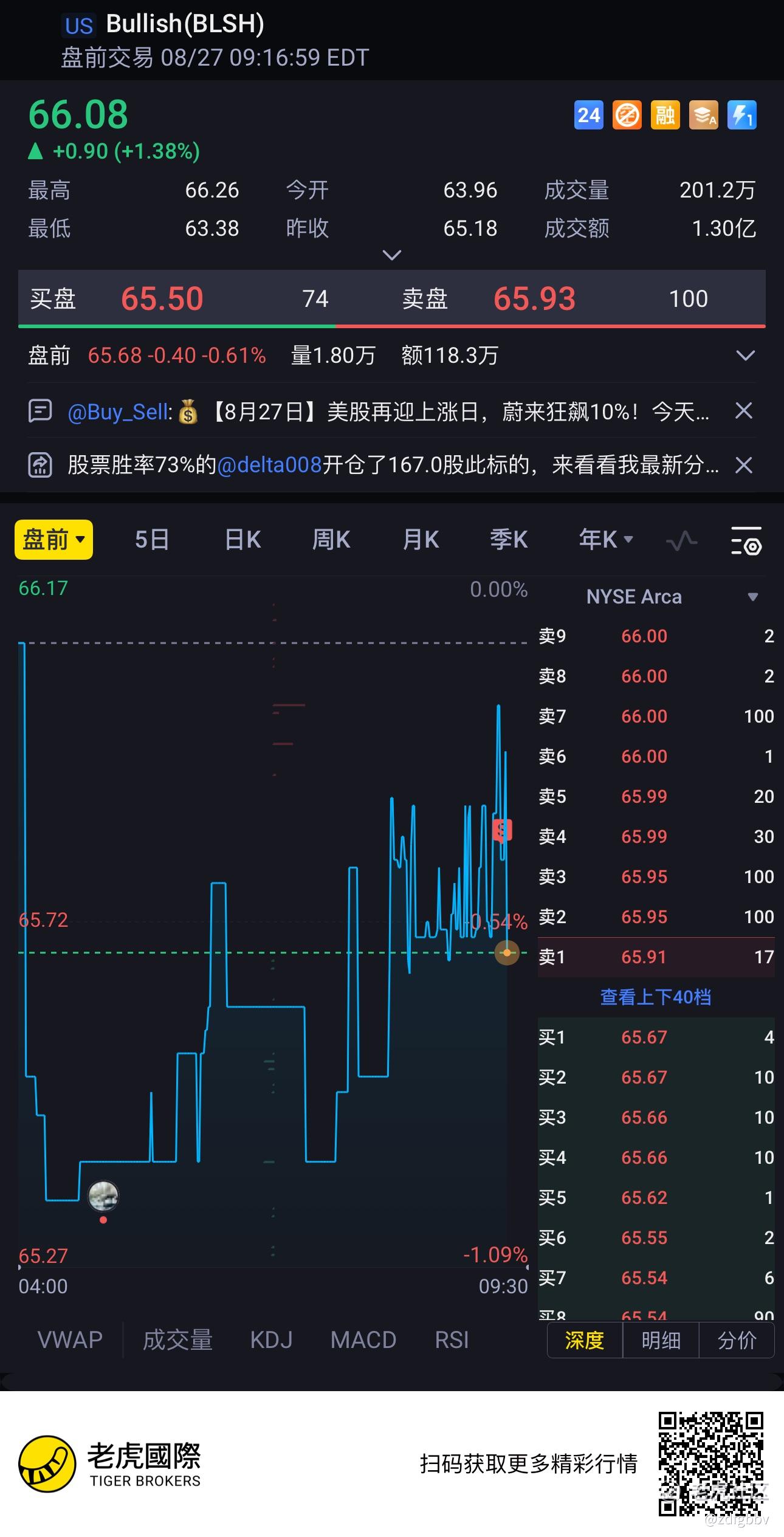Screen dimensions: 784x1537
Task: Open the chart indicator wave icon
Action: coord(681,540)
